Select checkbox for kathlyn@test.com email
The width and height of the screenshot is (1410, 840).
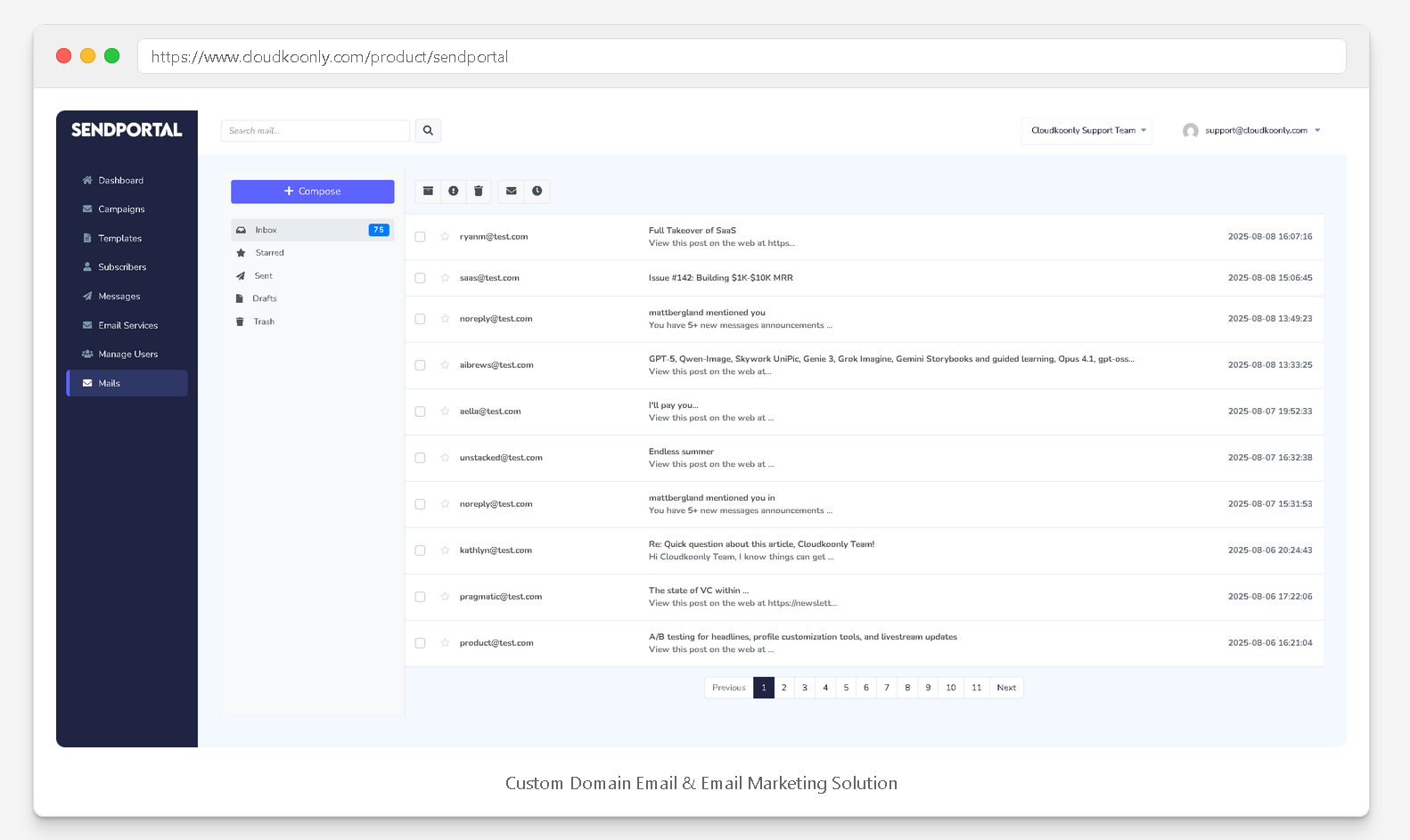pyautogui.click(x=420, y=550)
